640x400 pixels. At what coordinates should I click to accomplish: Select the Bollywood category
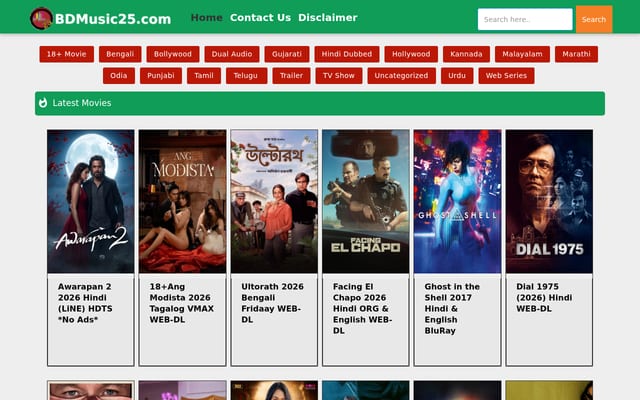tap(173, 54)
